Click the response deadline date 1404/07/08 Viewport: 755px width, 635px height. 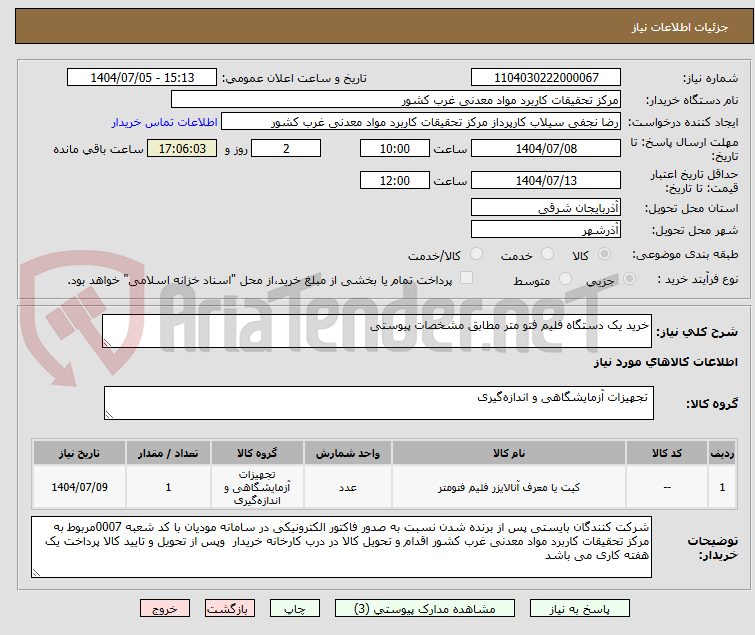tap(546, 148)
